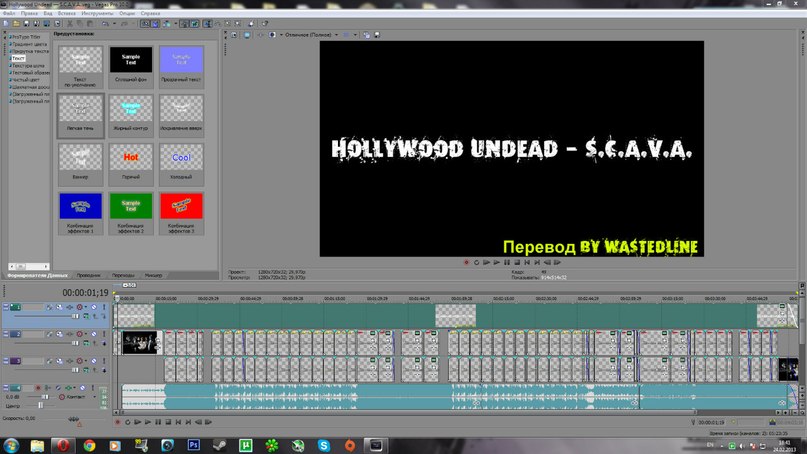Click Go to end in timeline transport
807x454 pixels.
tap(188, 422)
